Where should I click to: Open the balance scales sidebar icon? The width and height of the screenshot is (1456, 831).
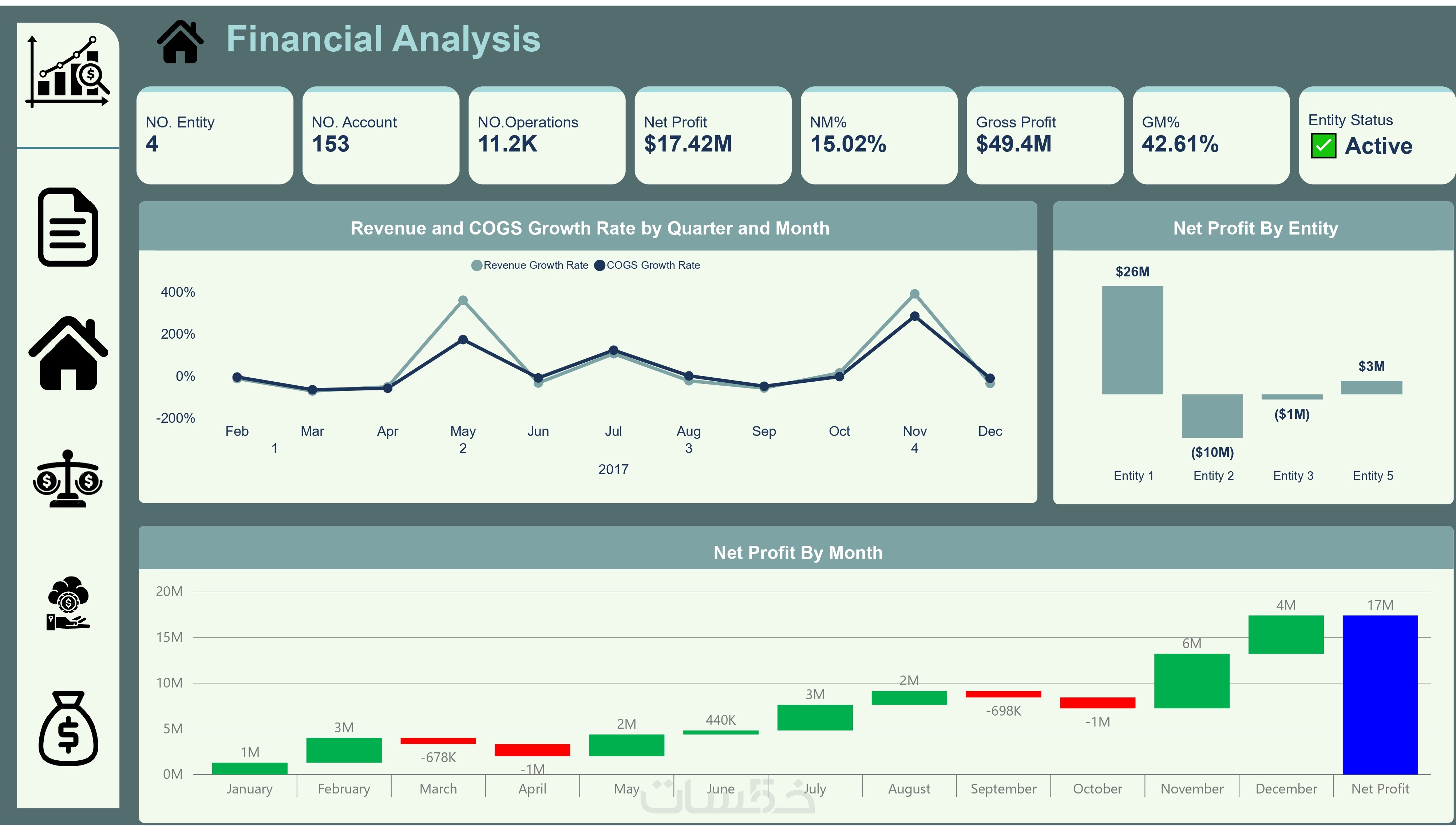pos(67,479)
